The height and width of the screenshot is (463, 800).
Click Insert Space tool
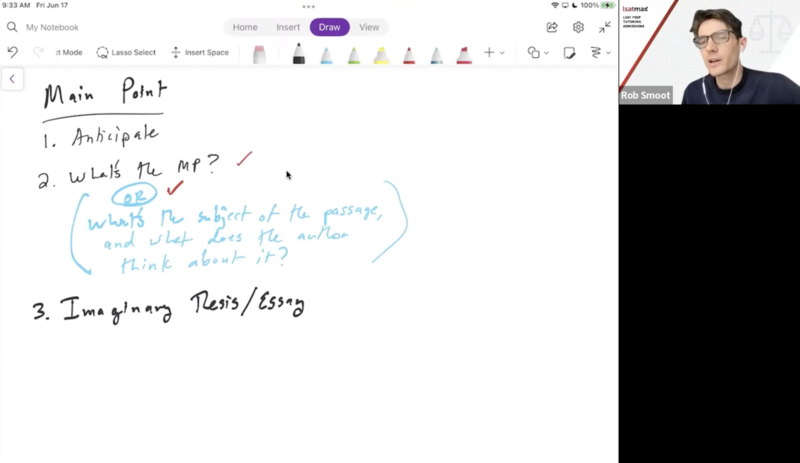(199, 52)
